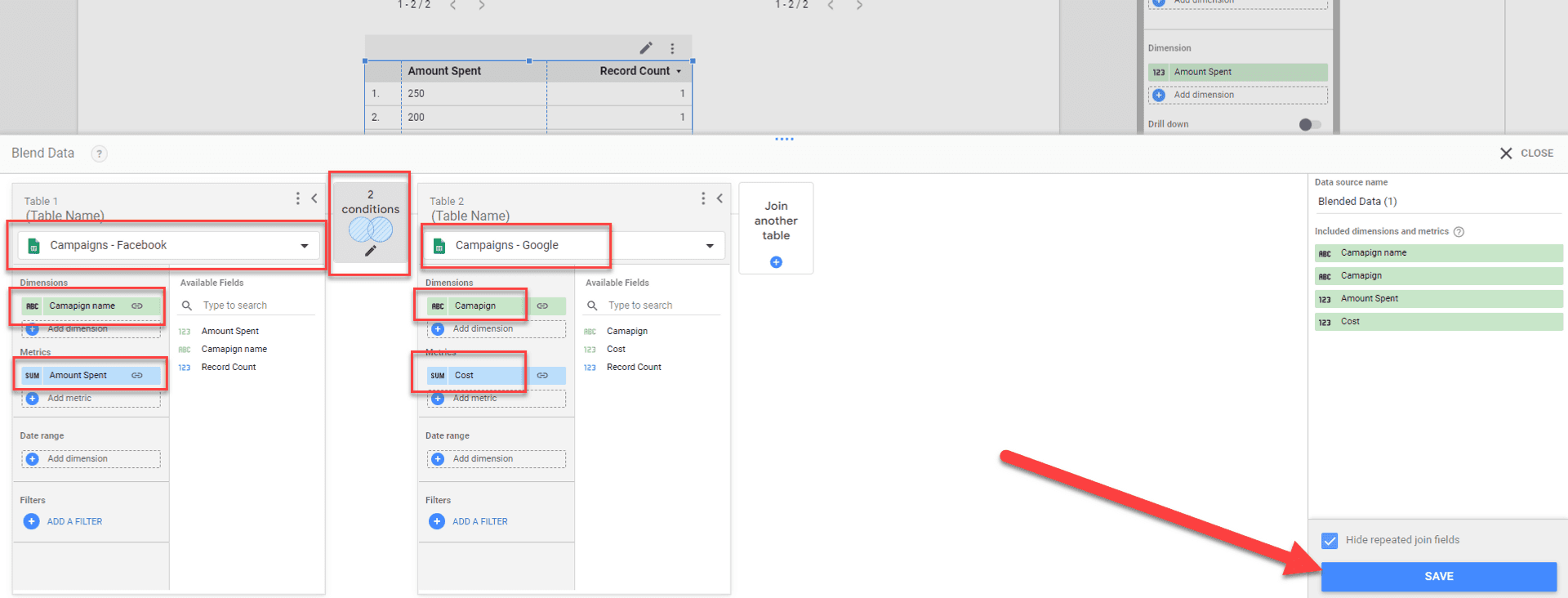Add dimension in the chart properties panel
Image resolution: width=1568 pixels, height=598 pixels.
click(x=1237, y=96)
